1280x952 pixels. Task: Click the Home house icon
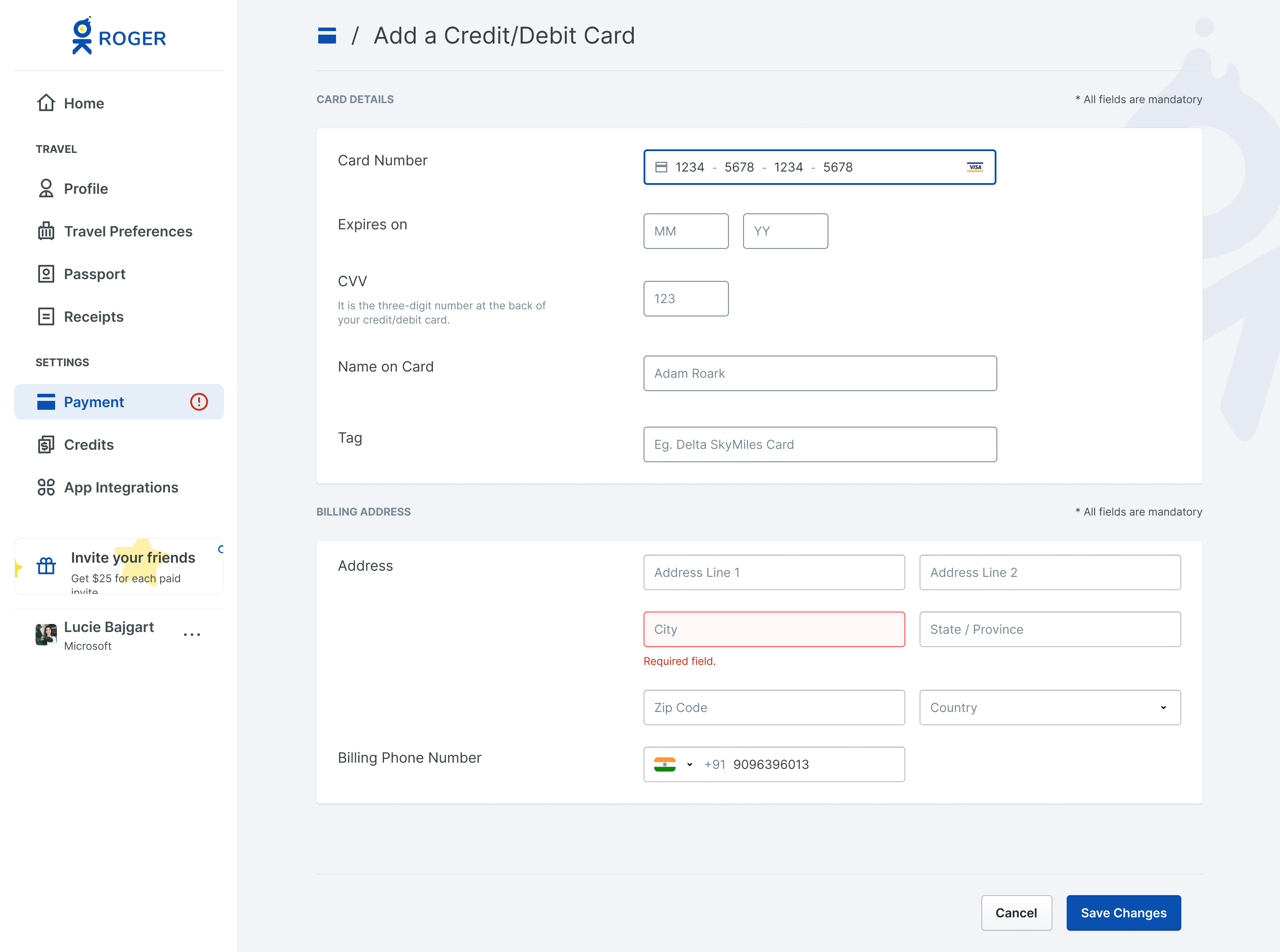tap(46, 103)
